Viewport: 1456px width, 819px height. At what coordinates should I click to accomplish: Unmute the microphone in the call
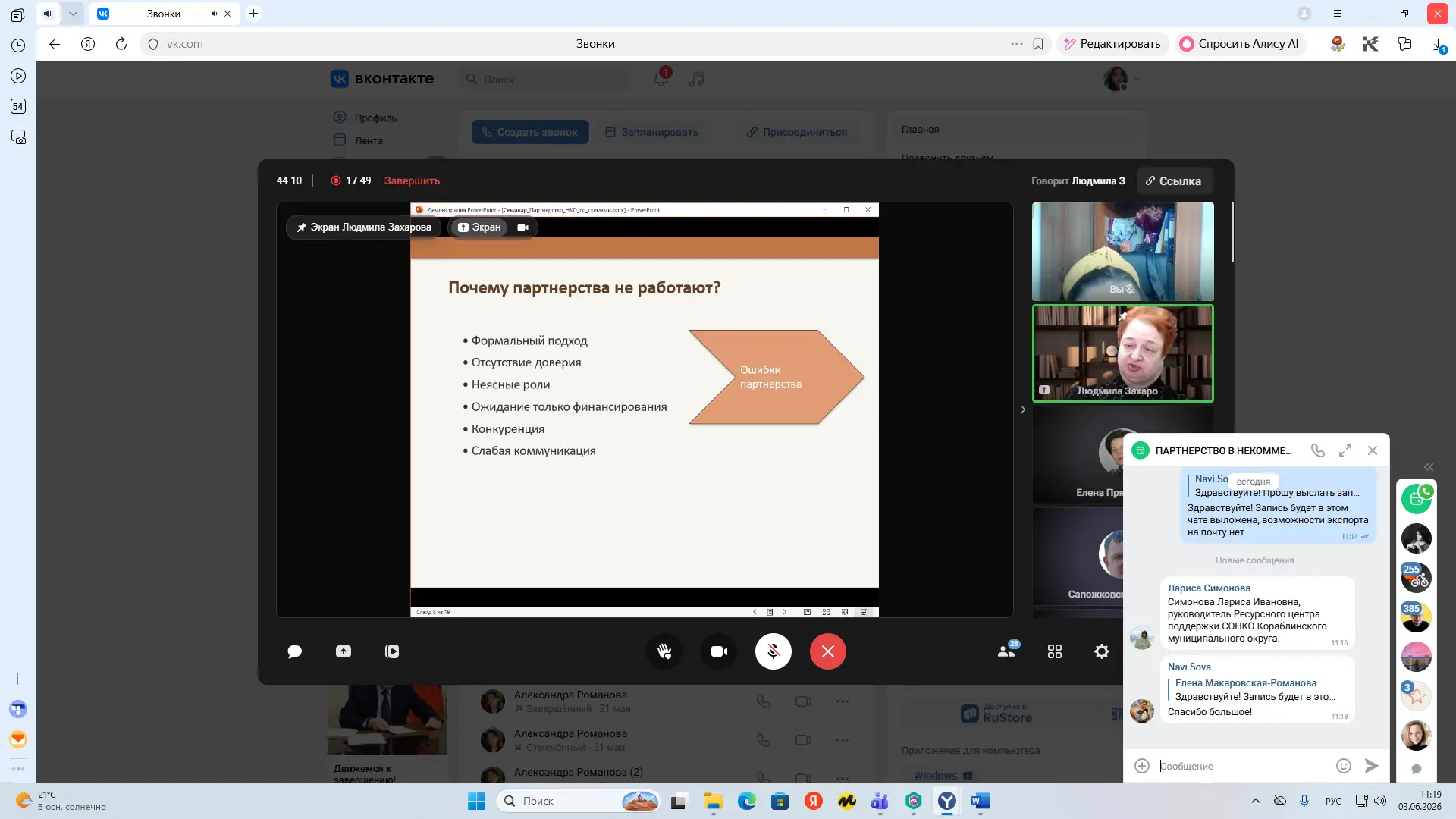click(773, 651)
